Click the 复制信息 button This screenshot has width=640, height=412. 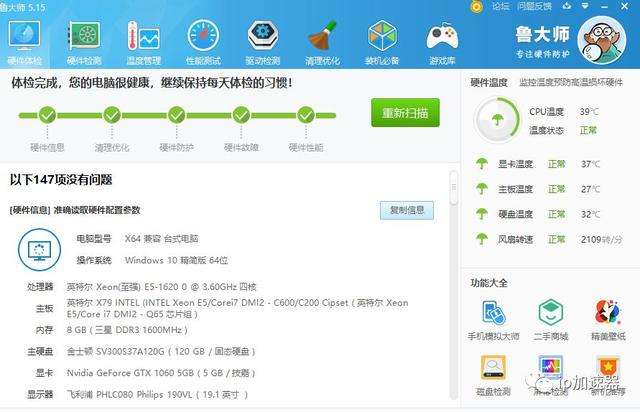(407, 210)
